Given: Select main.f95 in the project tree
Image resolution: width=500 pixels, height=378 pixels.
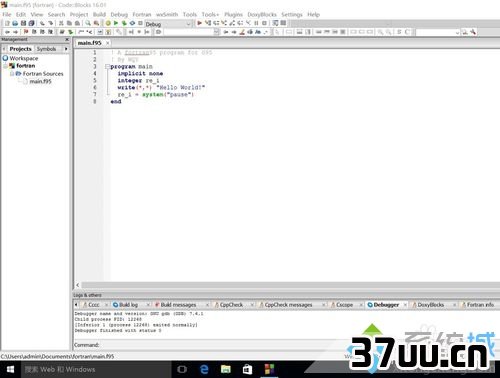Looking at the screenshot, I should 40,81.
